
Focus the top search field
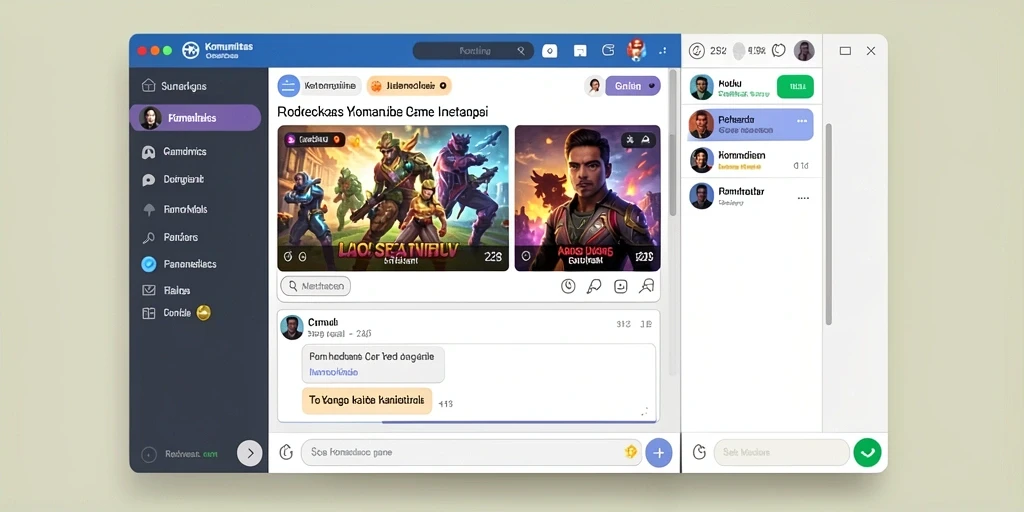pyautogui.click(x=473, y=51)
